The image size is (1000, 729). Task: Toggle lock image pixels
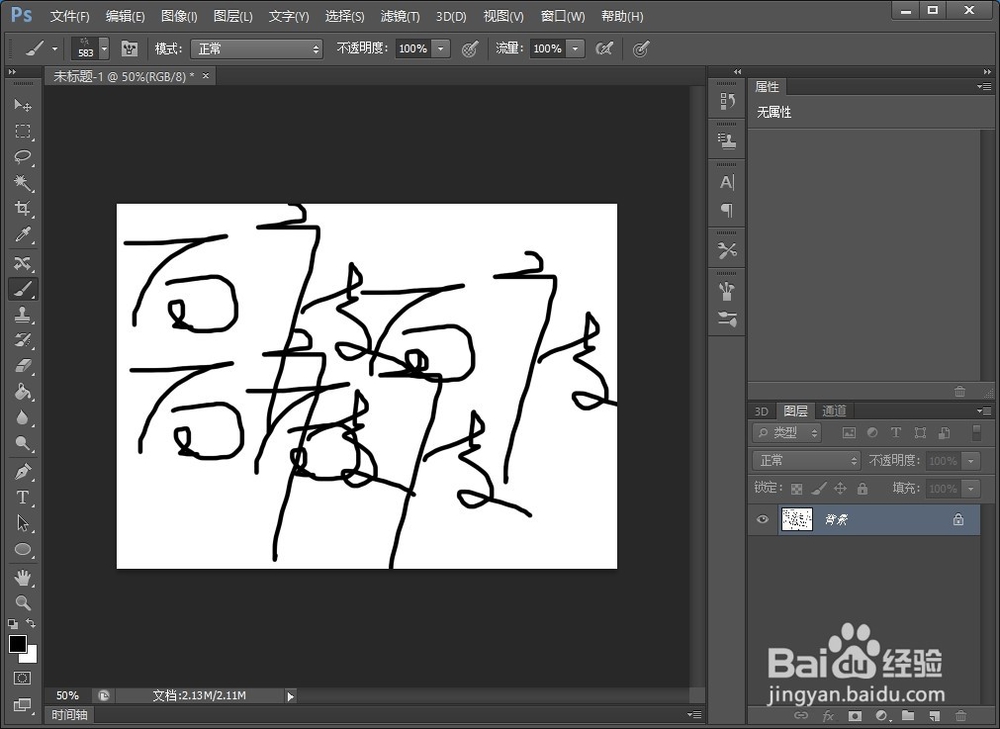coord(819,489)
